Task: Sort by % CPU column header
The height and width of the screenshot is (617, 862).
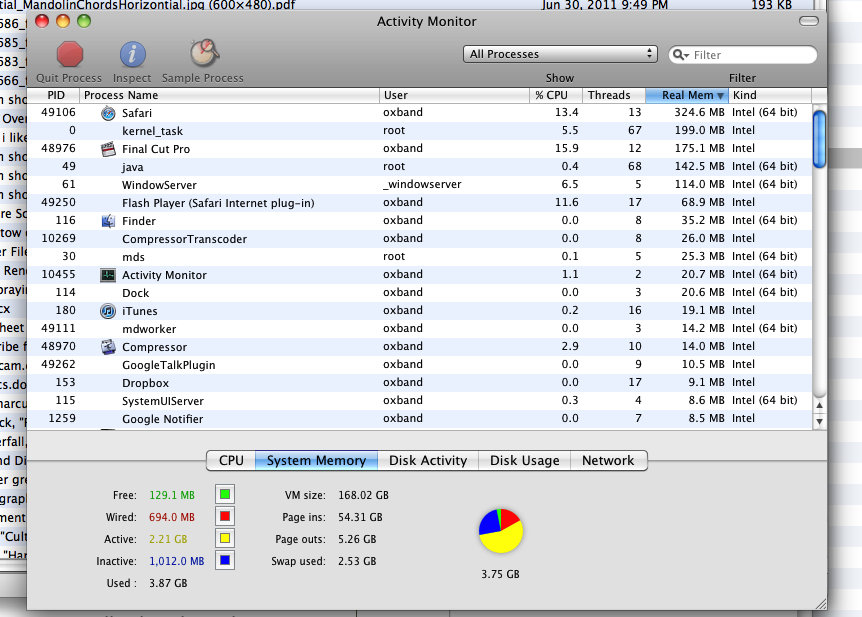Action: tap(556, 95)
